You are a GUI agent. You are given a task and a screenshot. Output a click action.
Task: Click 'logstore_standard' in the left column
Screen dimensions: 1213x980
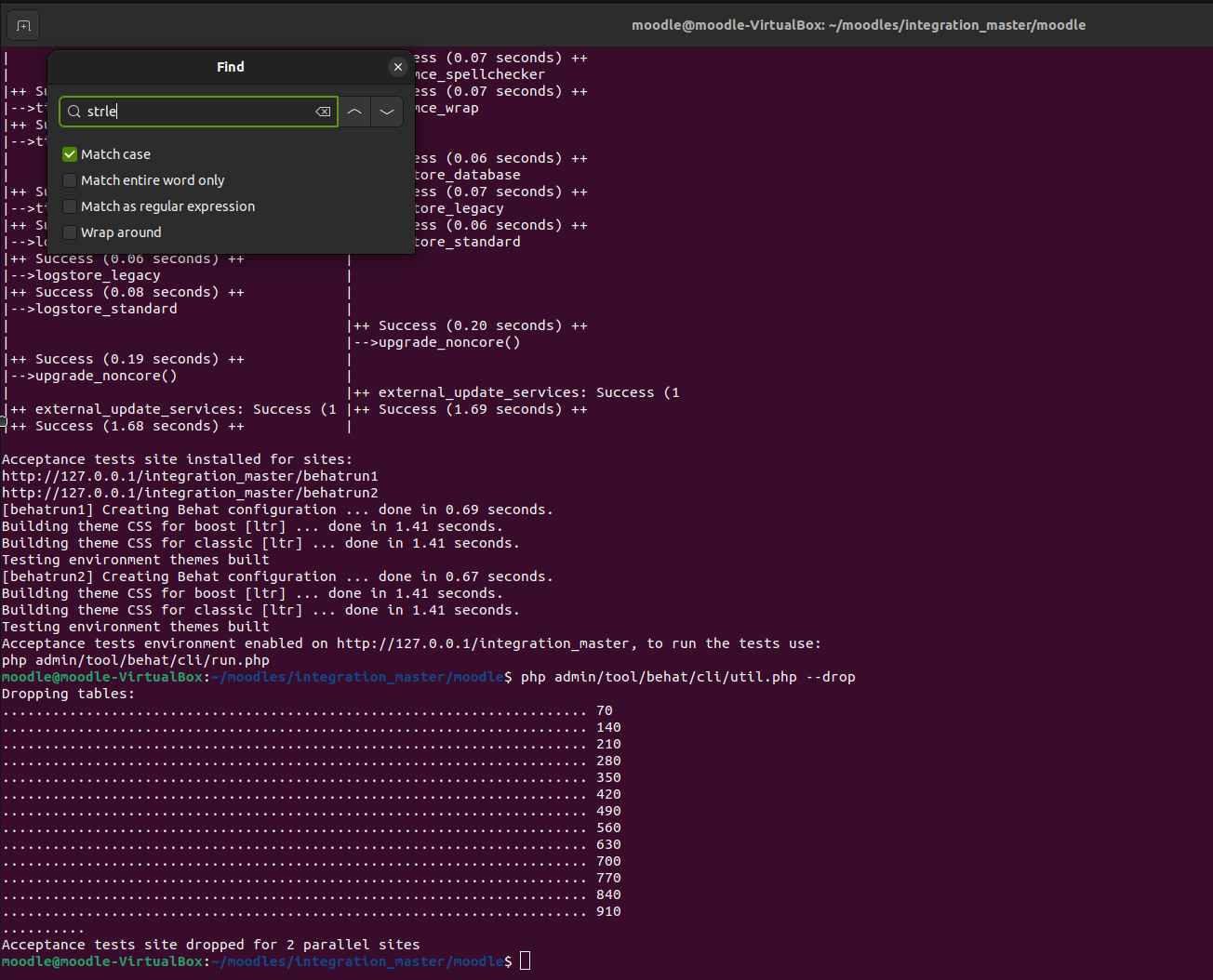tap(106, 309)
